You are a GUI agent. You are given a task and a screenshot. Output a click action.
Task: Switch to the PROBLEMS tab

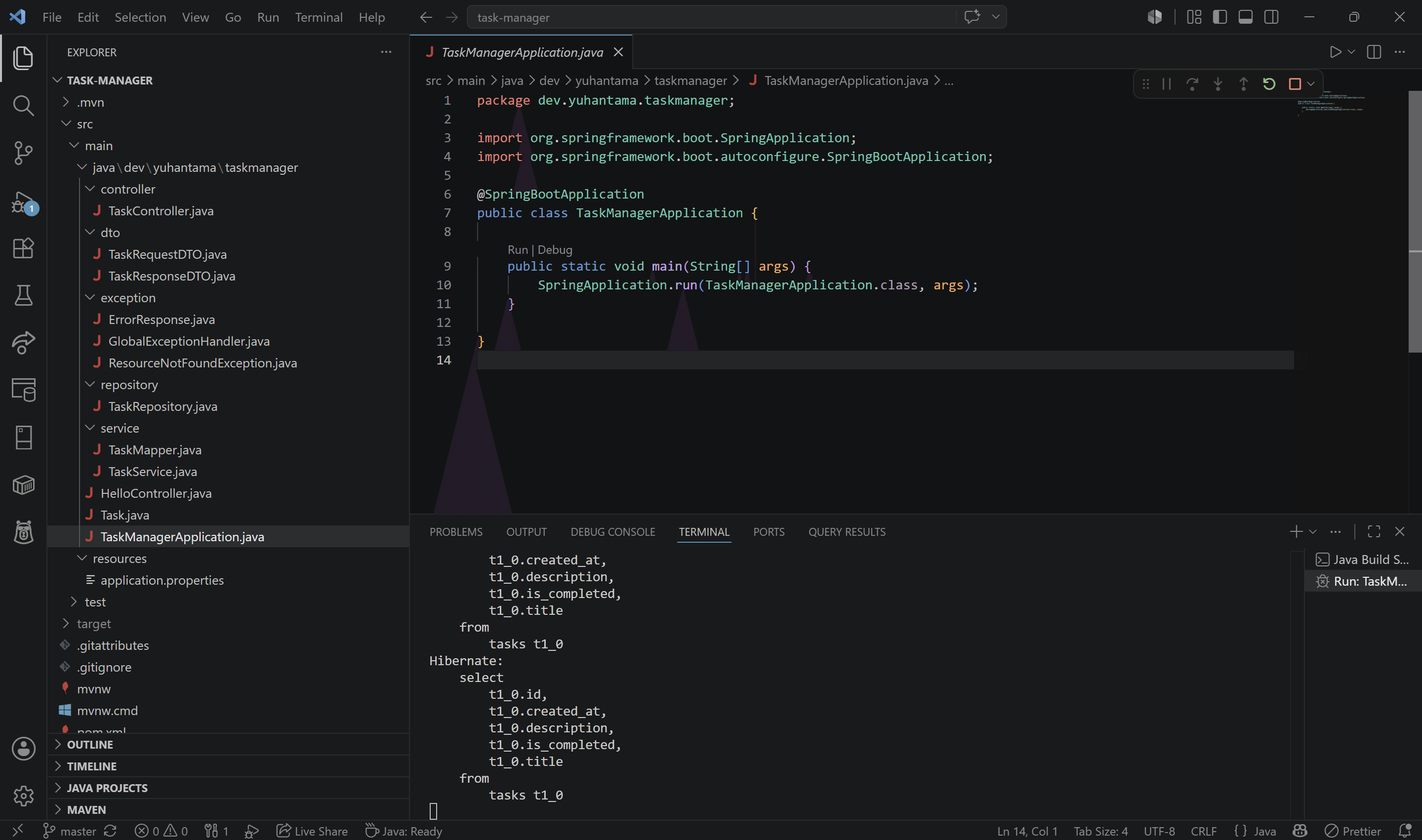456,532
